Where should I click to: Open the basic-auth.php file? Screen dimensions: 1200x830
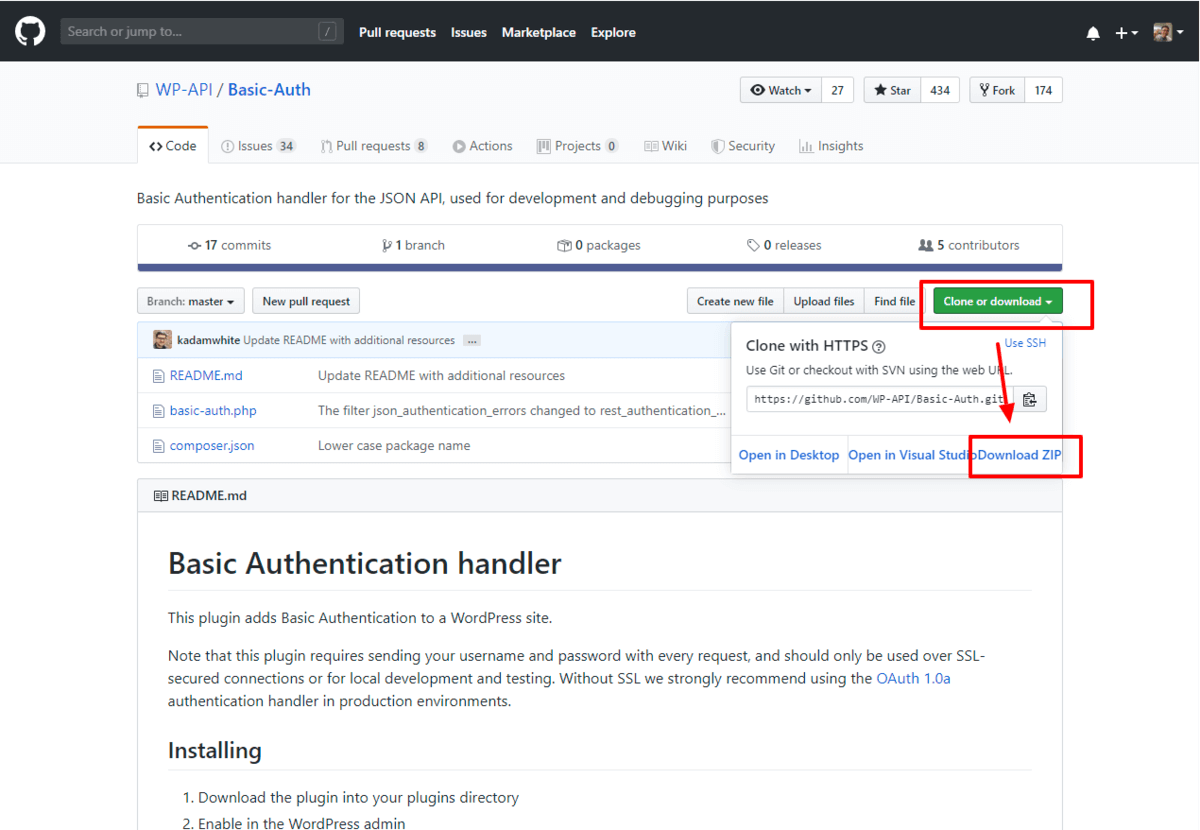213,411
